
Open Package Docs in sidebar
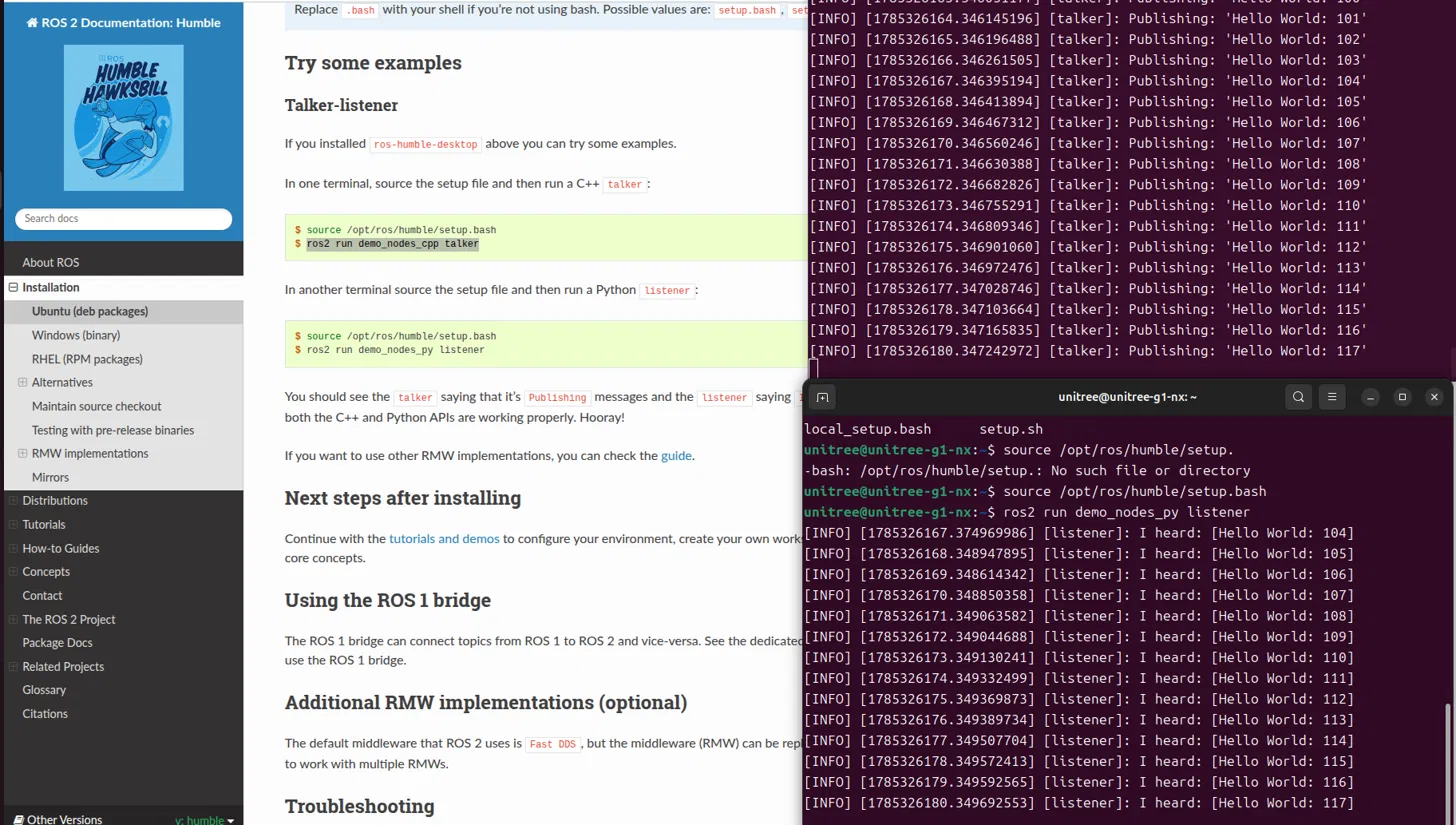(57, 643)
